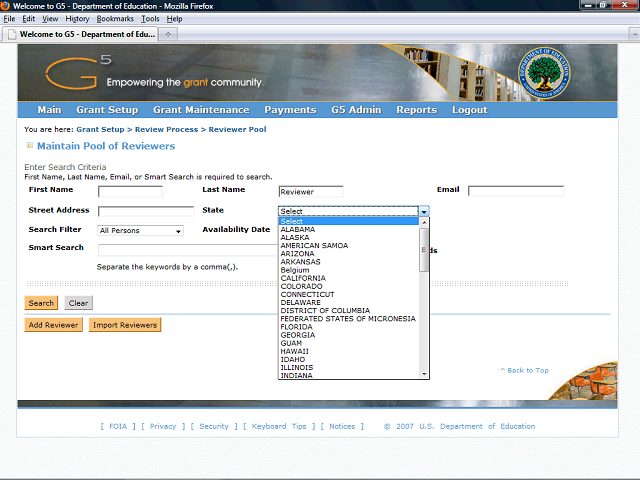Open the Grant Setup navigation item
Viewport: 640px width, 480px height.
coord(107,110)
